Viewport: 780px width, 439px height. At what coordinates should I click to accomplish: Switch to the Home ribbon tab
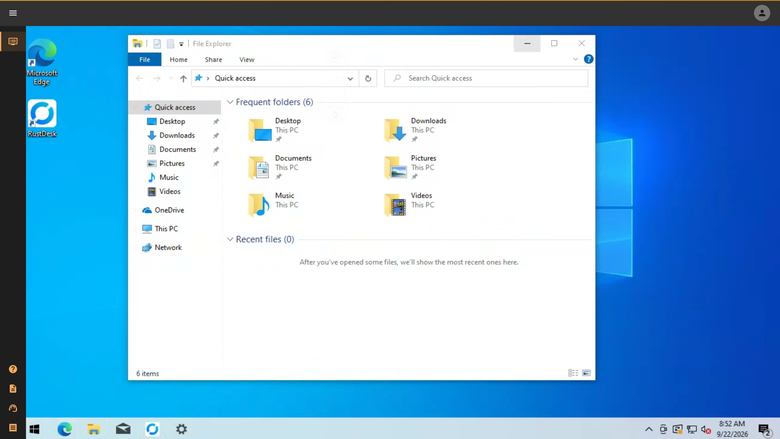(x=178, y=60)
